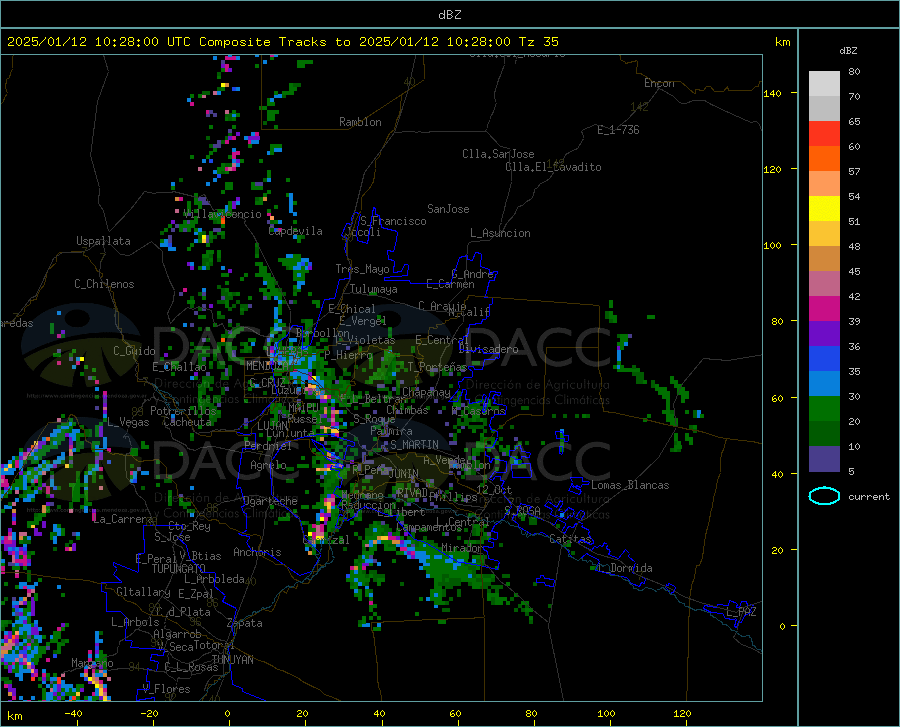Click the 'Mirador' location label

tap(462, 548)
